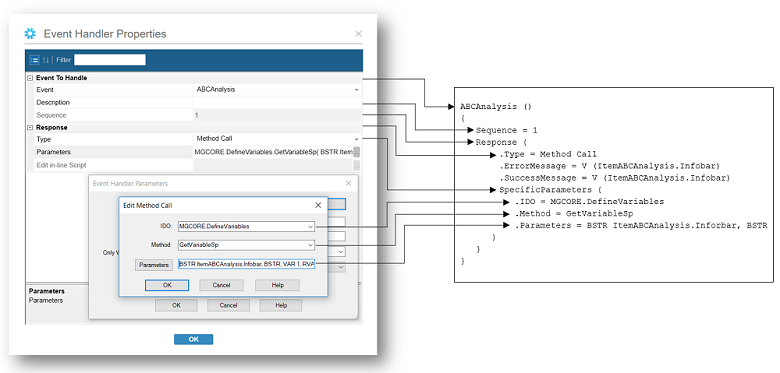This screenshot has width=780, height=373.
Task: Click OK in the Edit Method Call dialog
Action: click(167, 285)
